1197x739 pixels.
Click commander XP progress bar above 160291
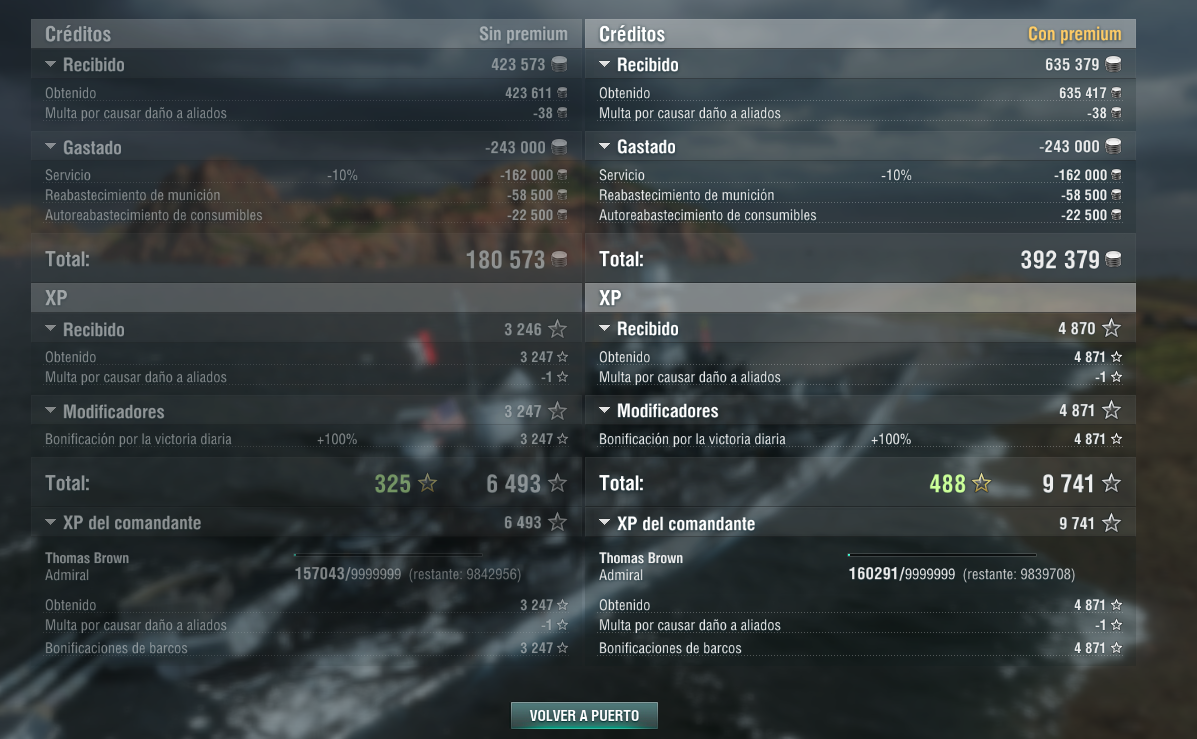click(941, 555)
